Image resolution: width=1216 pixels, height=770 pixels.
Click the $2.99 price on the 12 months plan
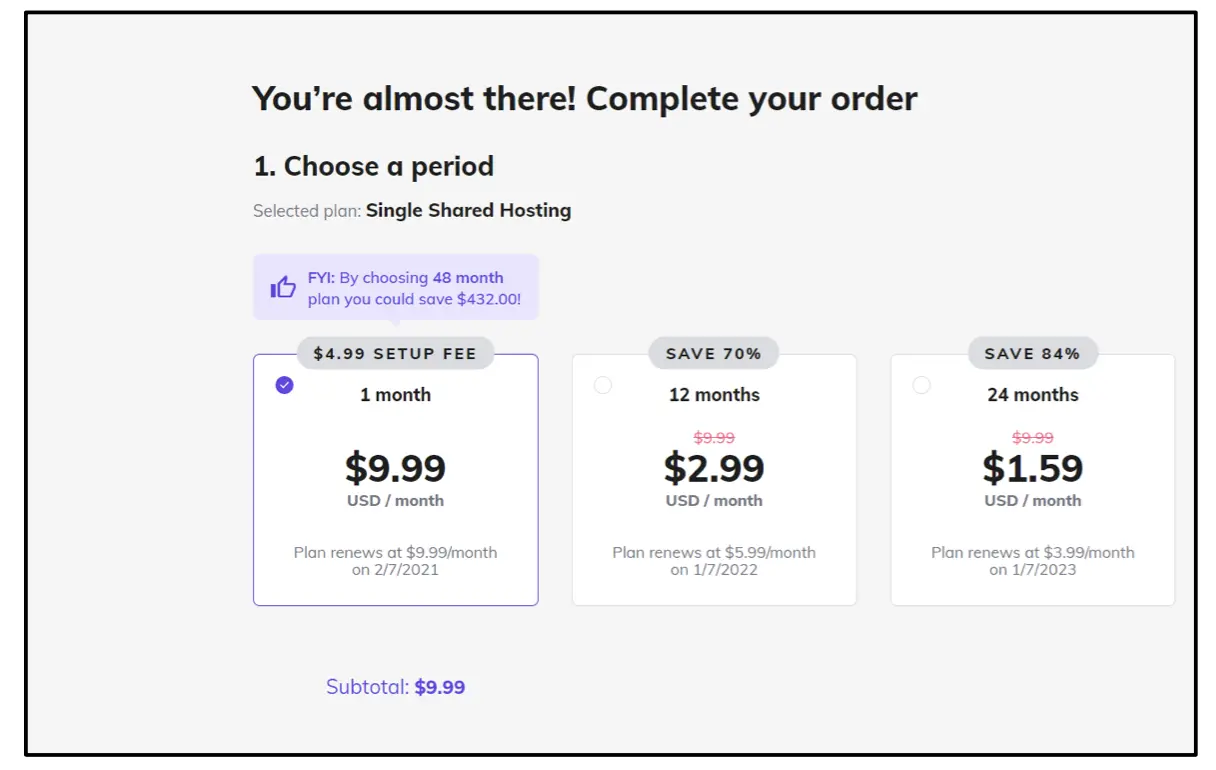pos(714,467)
